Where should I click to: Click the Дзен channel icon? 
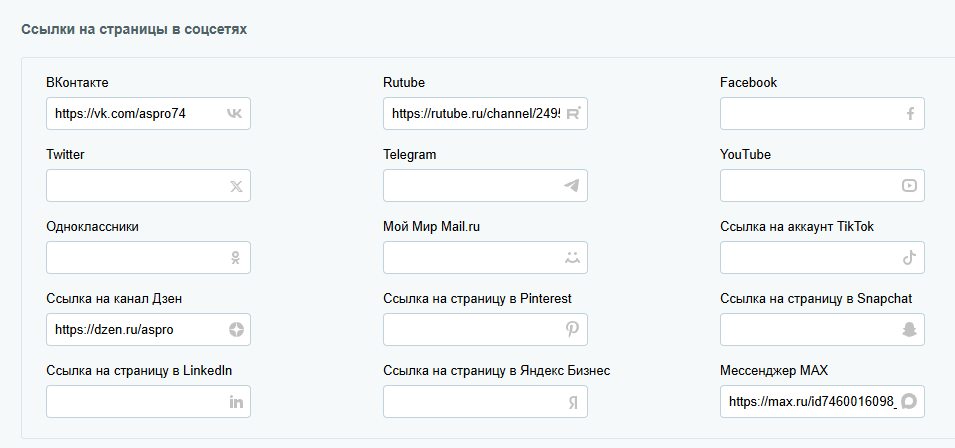click(x=236, y=330)
